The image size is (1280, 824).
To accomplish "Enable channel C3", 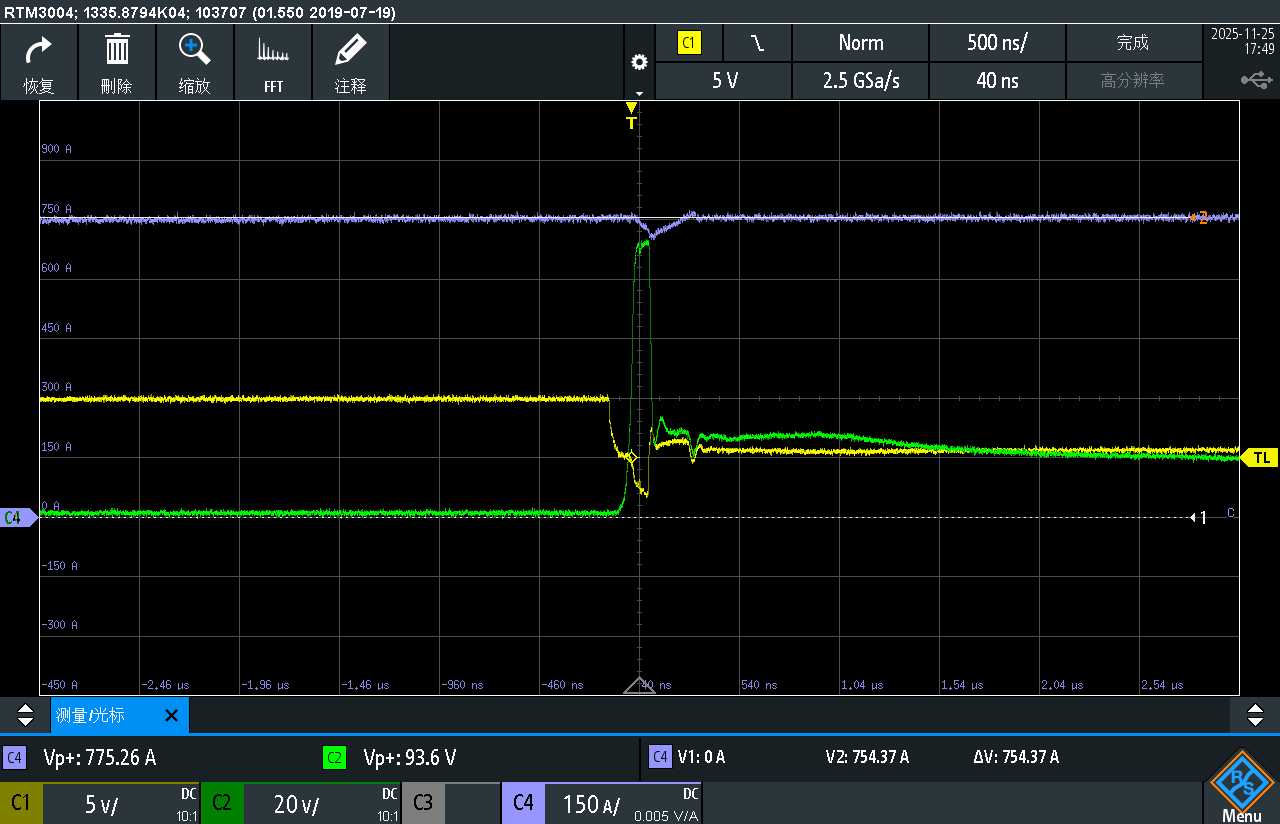I will tap(422, 803).
